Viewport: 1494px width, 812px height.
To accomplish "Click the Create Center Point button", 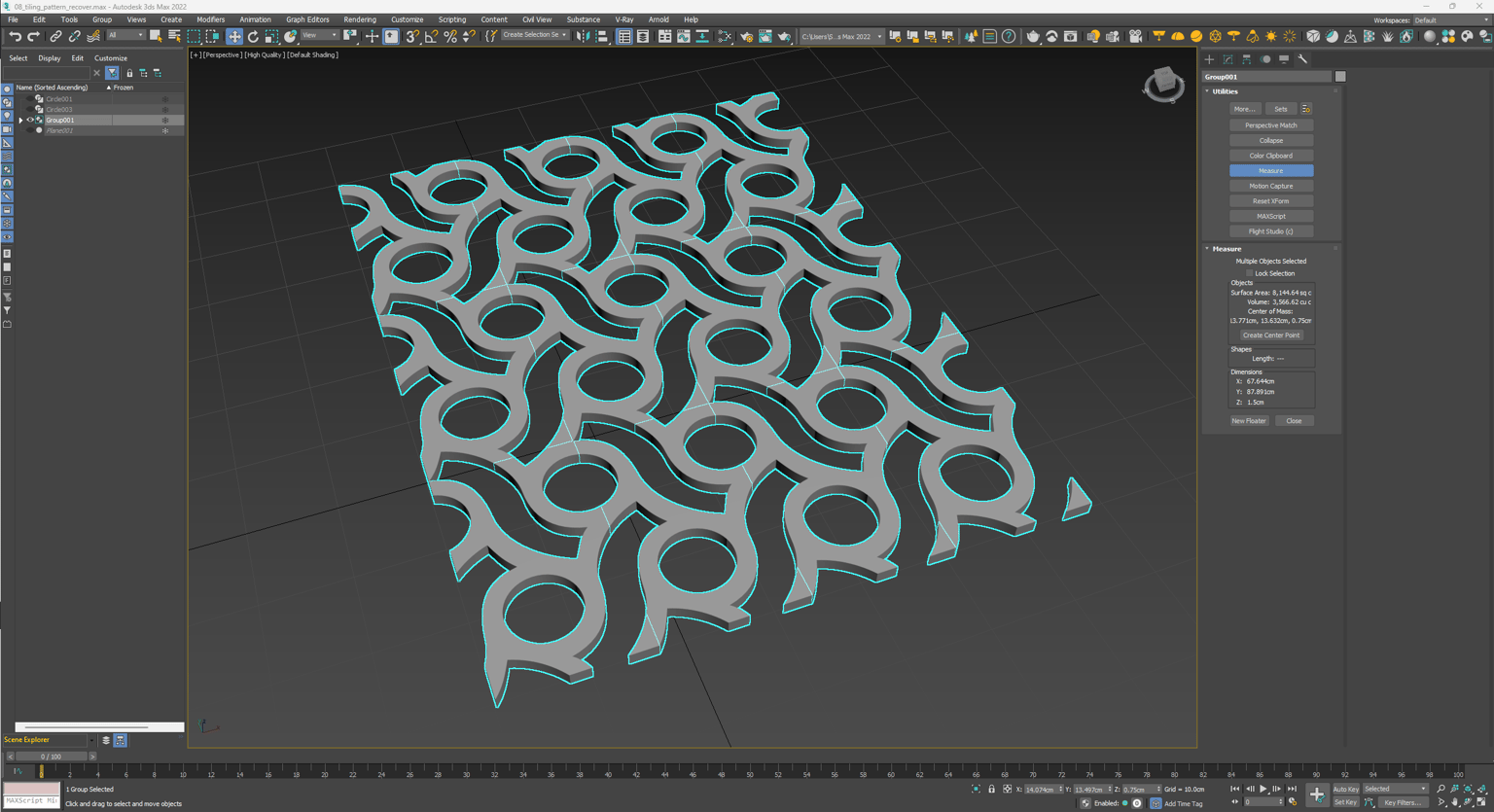I will [x=1270, y=335].
